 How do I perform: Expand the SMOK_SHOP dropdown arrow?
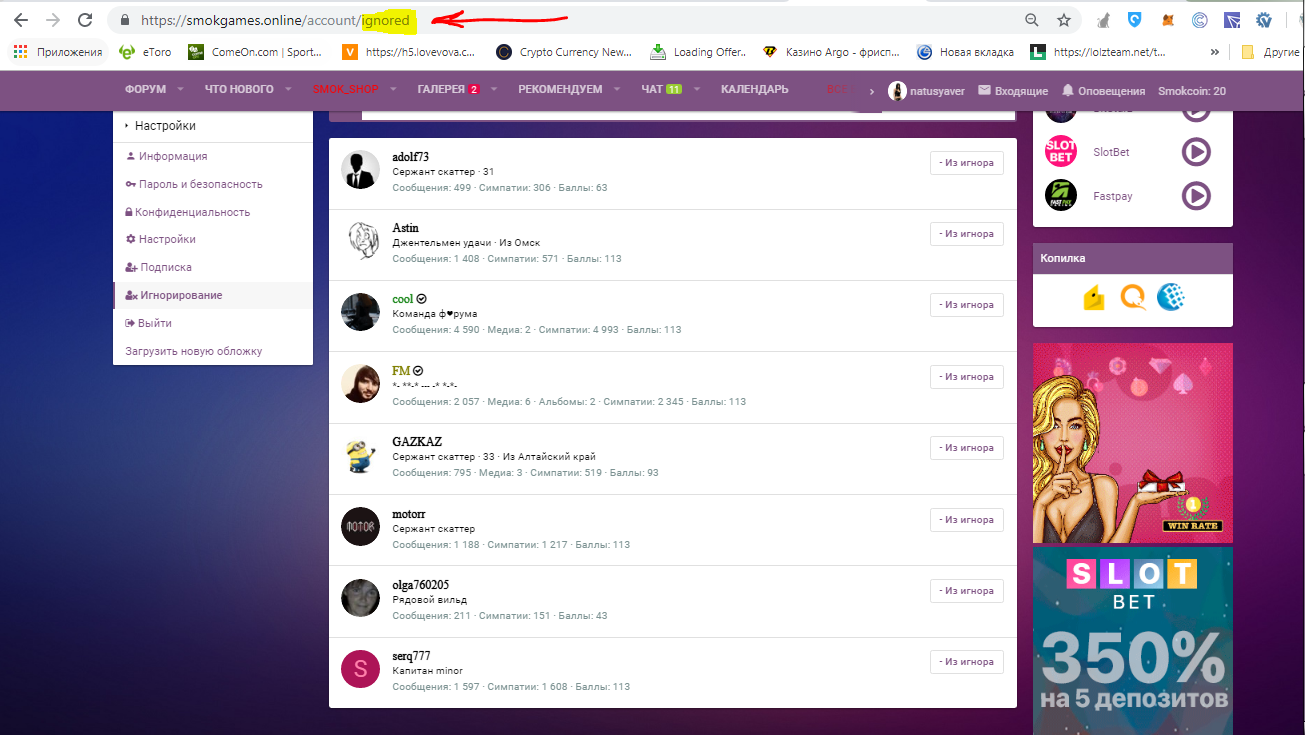tap(394, 90)
